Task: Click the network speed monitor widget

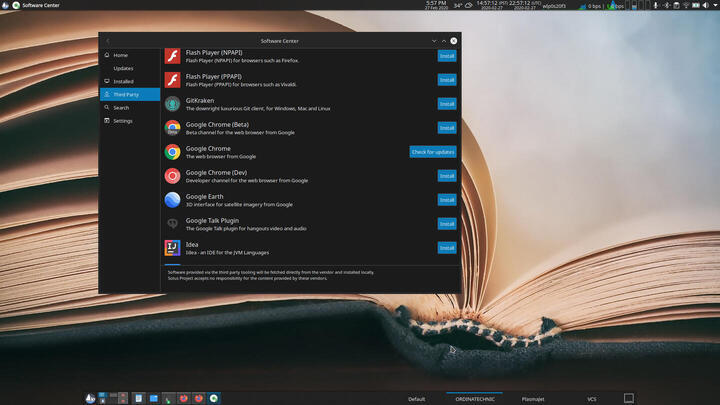Action: (602, 6)
